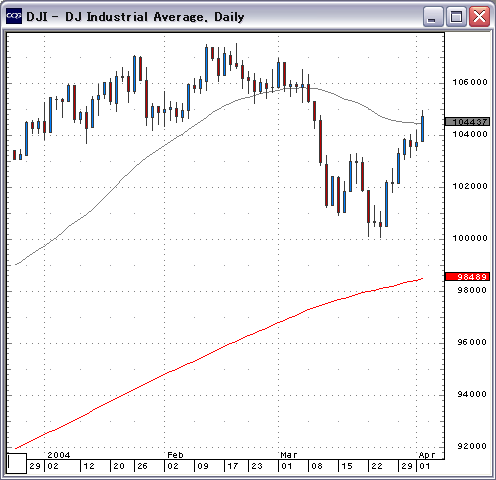Click the Mar month label on time axis
The height and width of the screenshot is (480, 496).
pos(289,455)
